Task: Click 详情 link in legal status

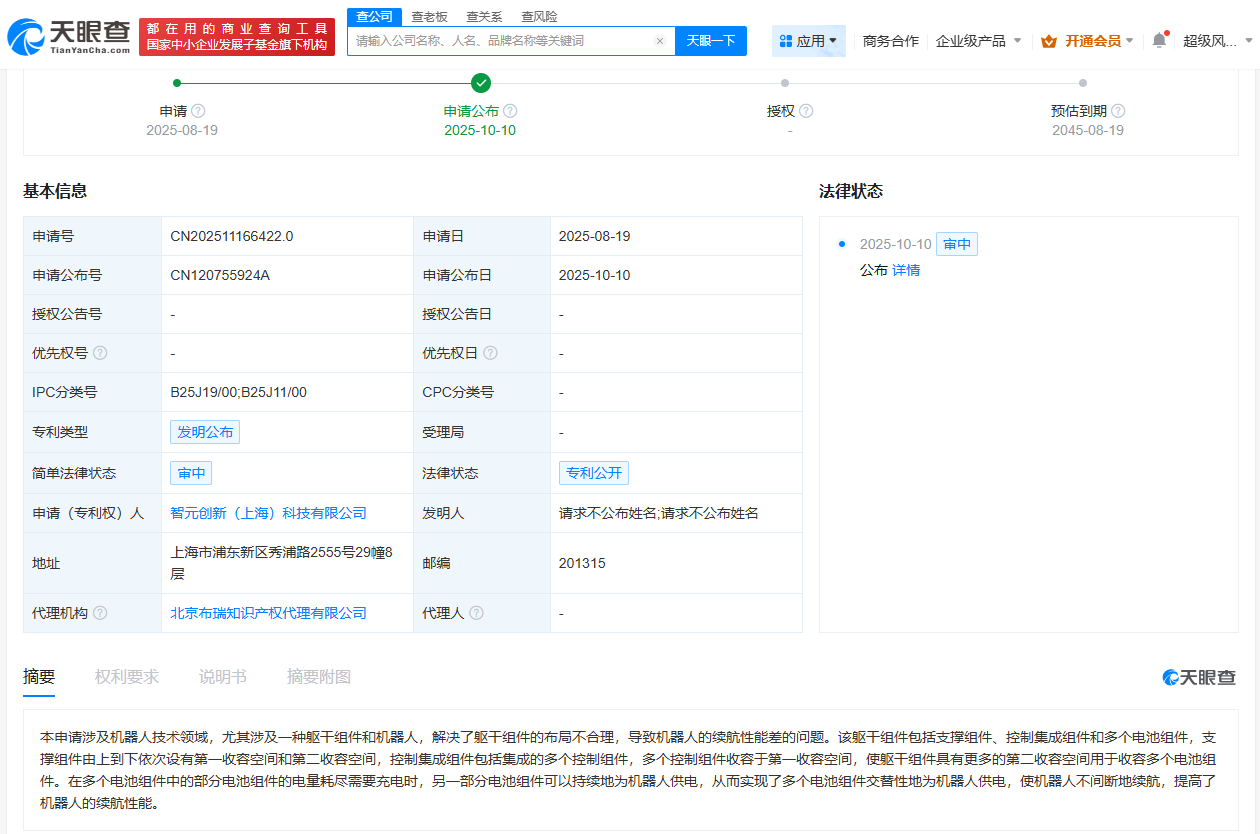Action: click(x=906, y=270)
